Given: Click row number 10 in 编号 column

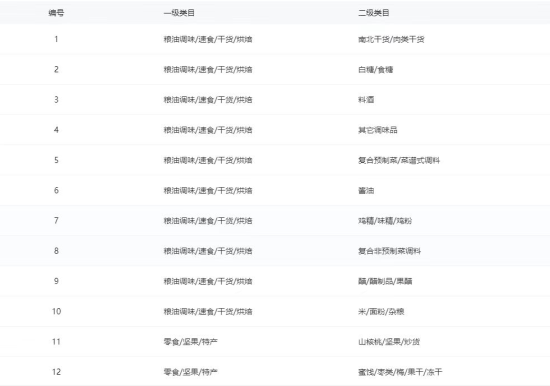Looking at the screenshot, I should [x=56, y=311].
